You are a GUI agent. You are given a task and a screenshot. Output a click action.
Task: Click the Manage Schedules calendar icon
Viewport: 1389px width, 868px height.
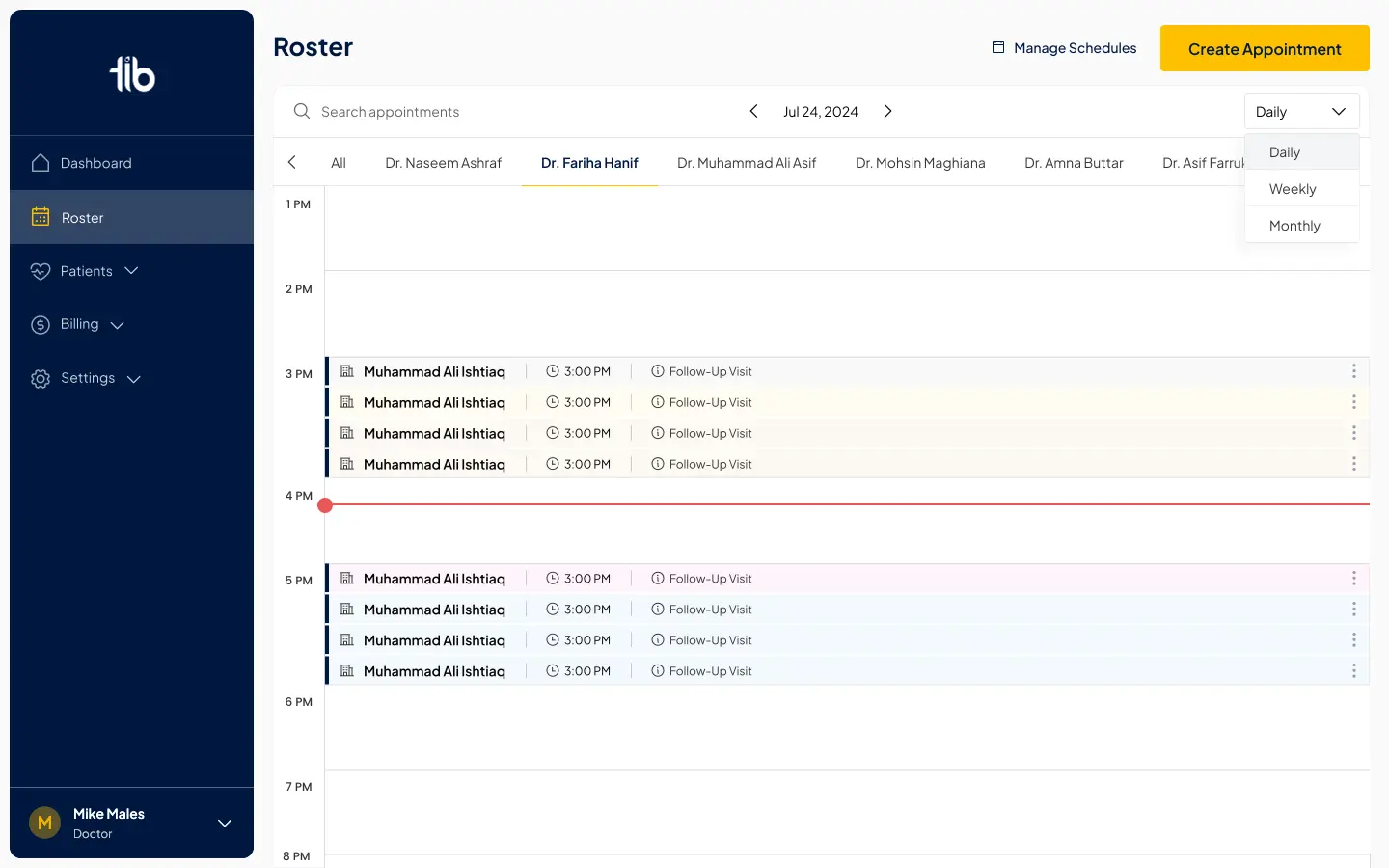pyautogui.click(x=998, y=47)
